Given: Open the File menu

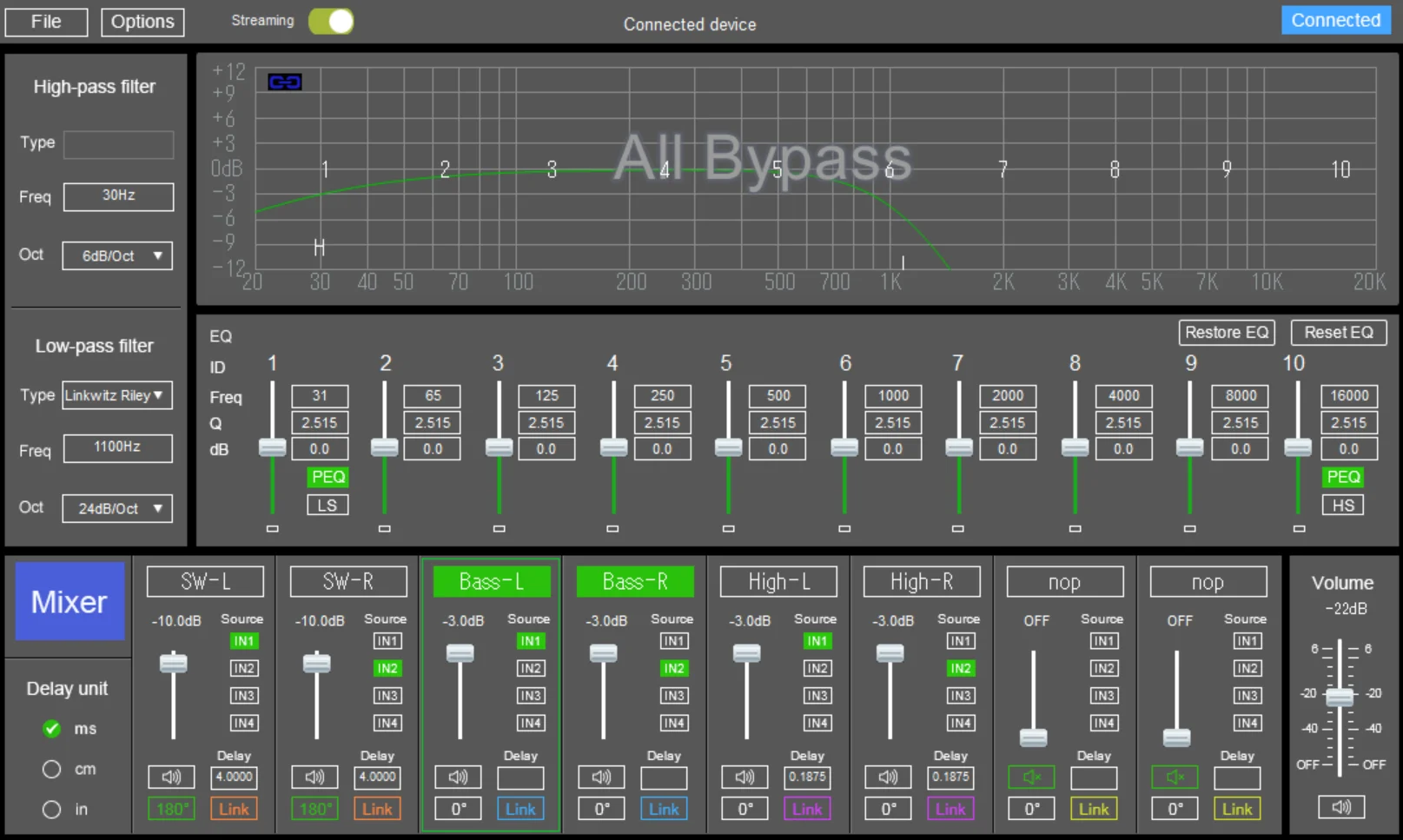Looking at the screenshot, I should click(x=46, y=22).
